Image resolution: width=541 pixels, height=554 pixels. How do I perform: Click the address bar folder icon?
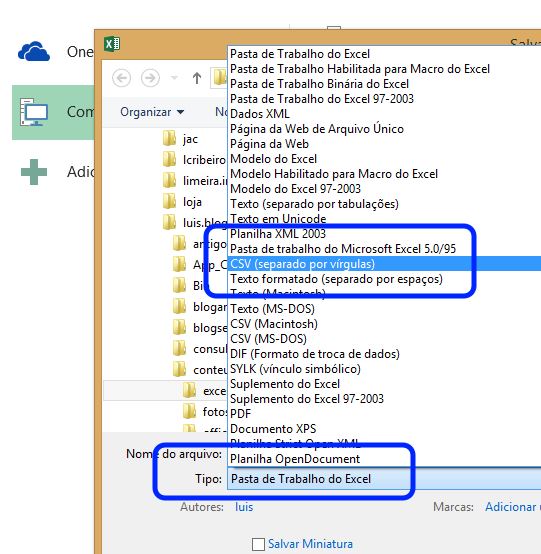(x=219, y=77)
